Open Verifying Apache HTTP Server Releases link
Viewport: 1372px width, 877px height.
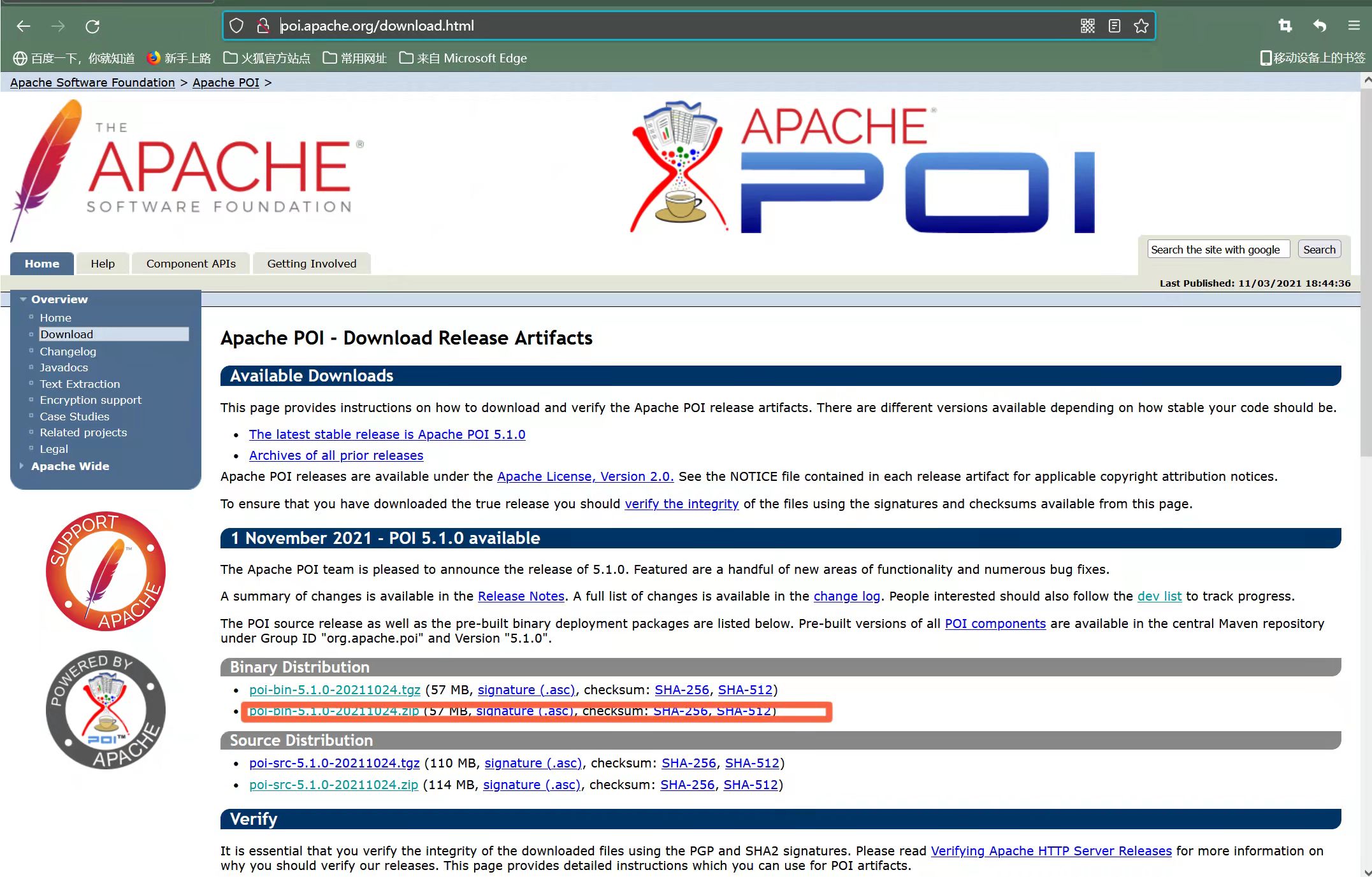(1051, 851)
